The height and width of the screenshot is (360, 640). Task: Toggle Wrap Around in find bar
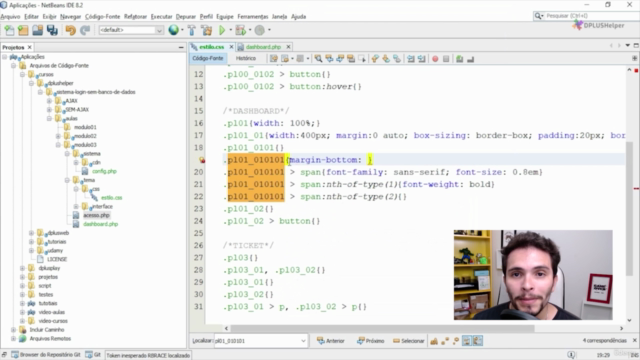coord(478,341)
